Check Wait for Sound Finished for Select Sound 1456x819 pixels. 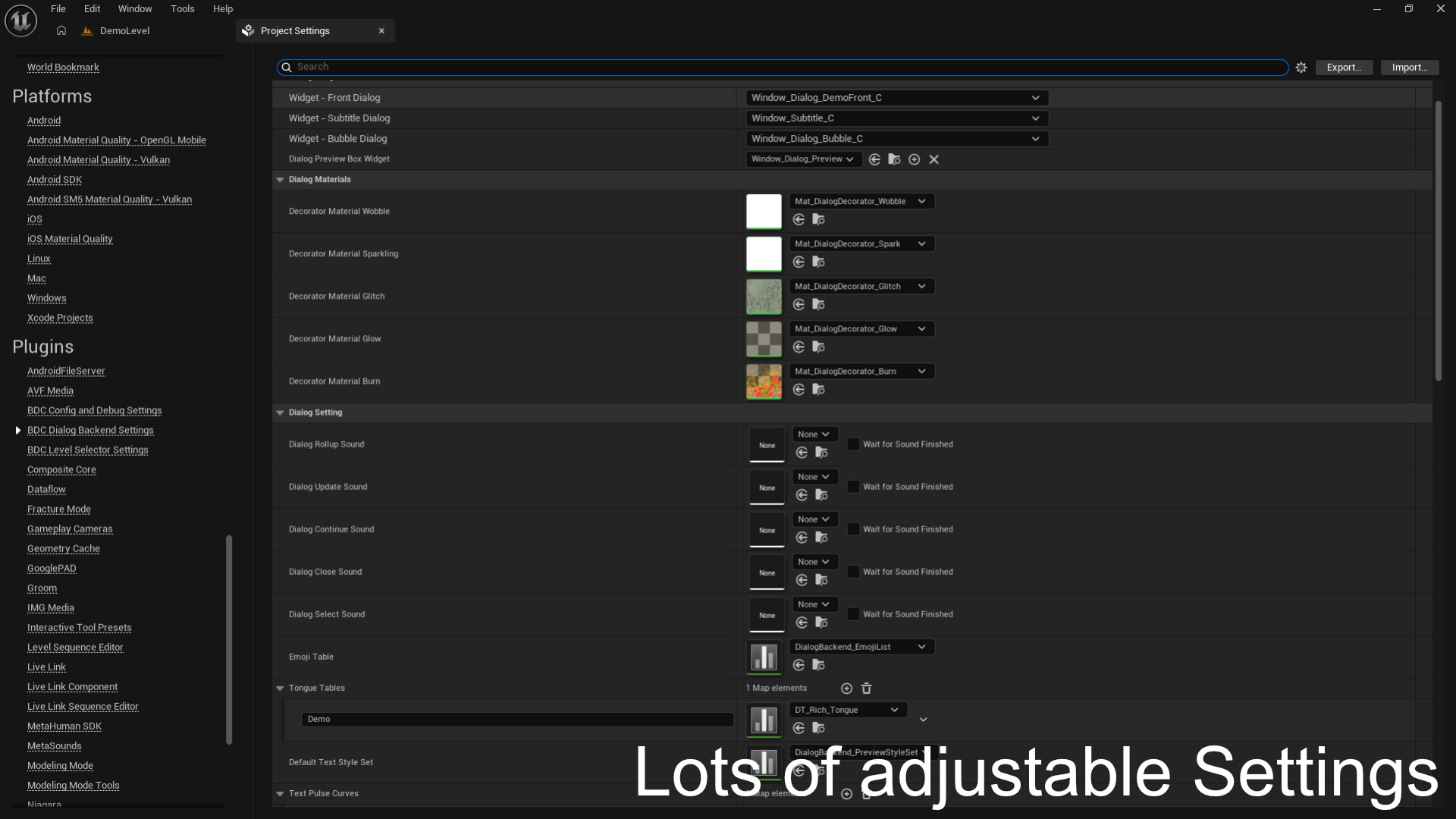(853, 614)
